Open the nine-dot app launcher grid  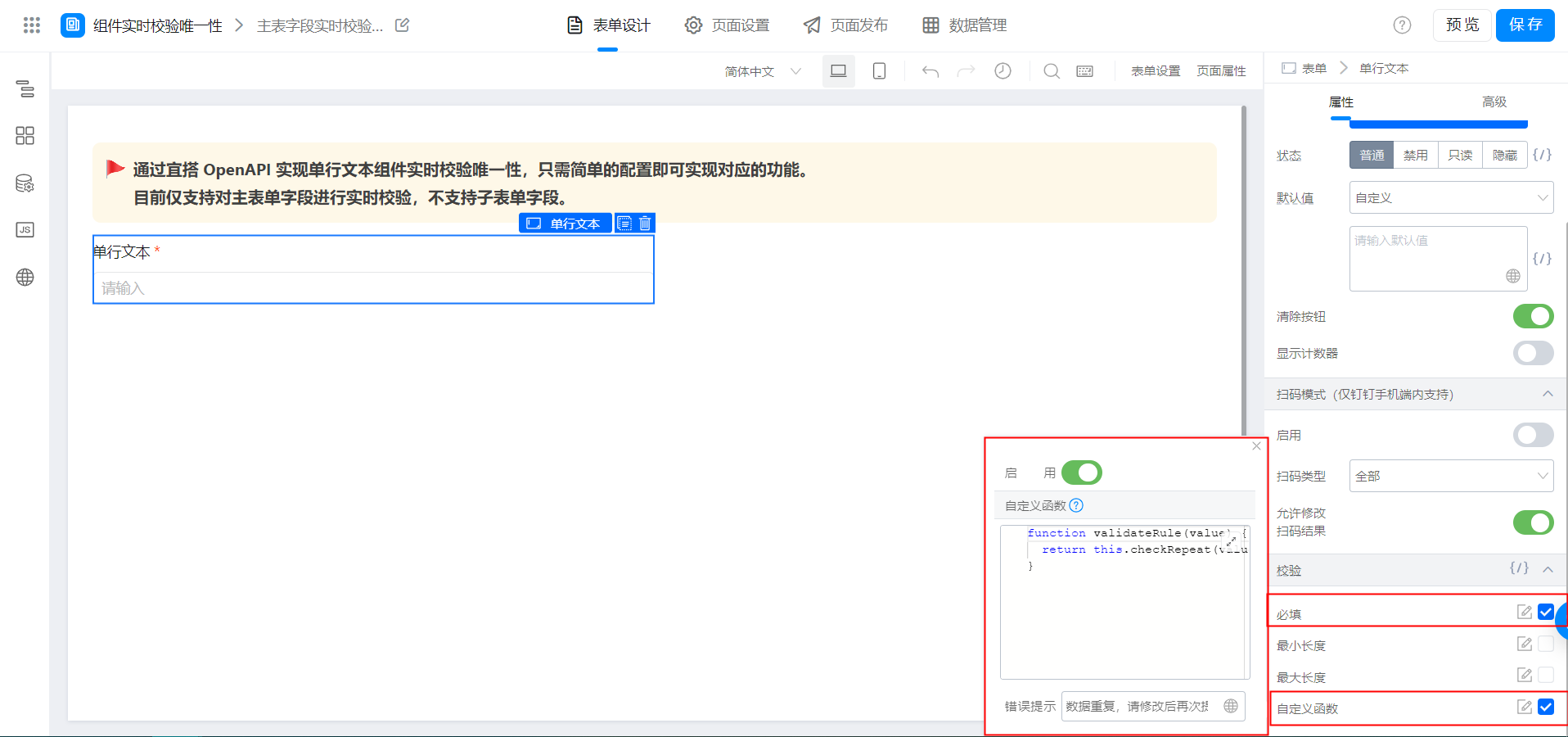(x=32, y=25)
